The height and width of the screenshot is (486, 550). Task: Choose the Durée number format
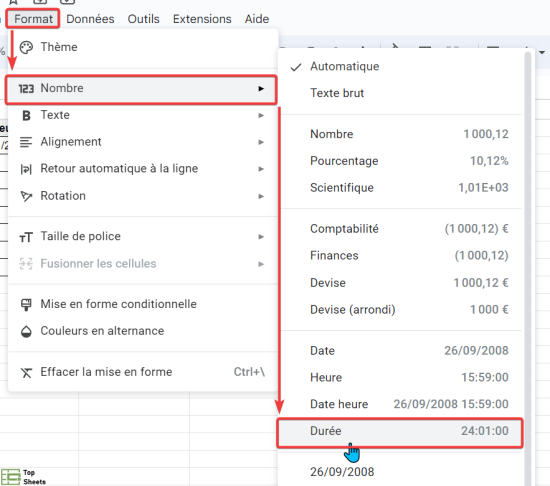coord(400,431)
